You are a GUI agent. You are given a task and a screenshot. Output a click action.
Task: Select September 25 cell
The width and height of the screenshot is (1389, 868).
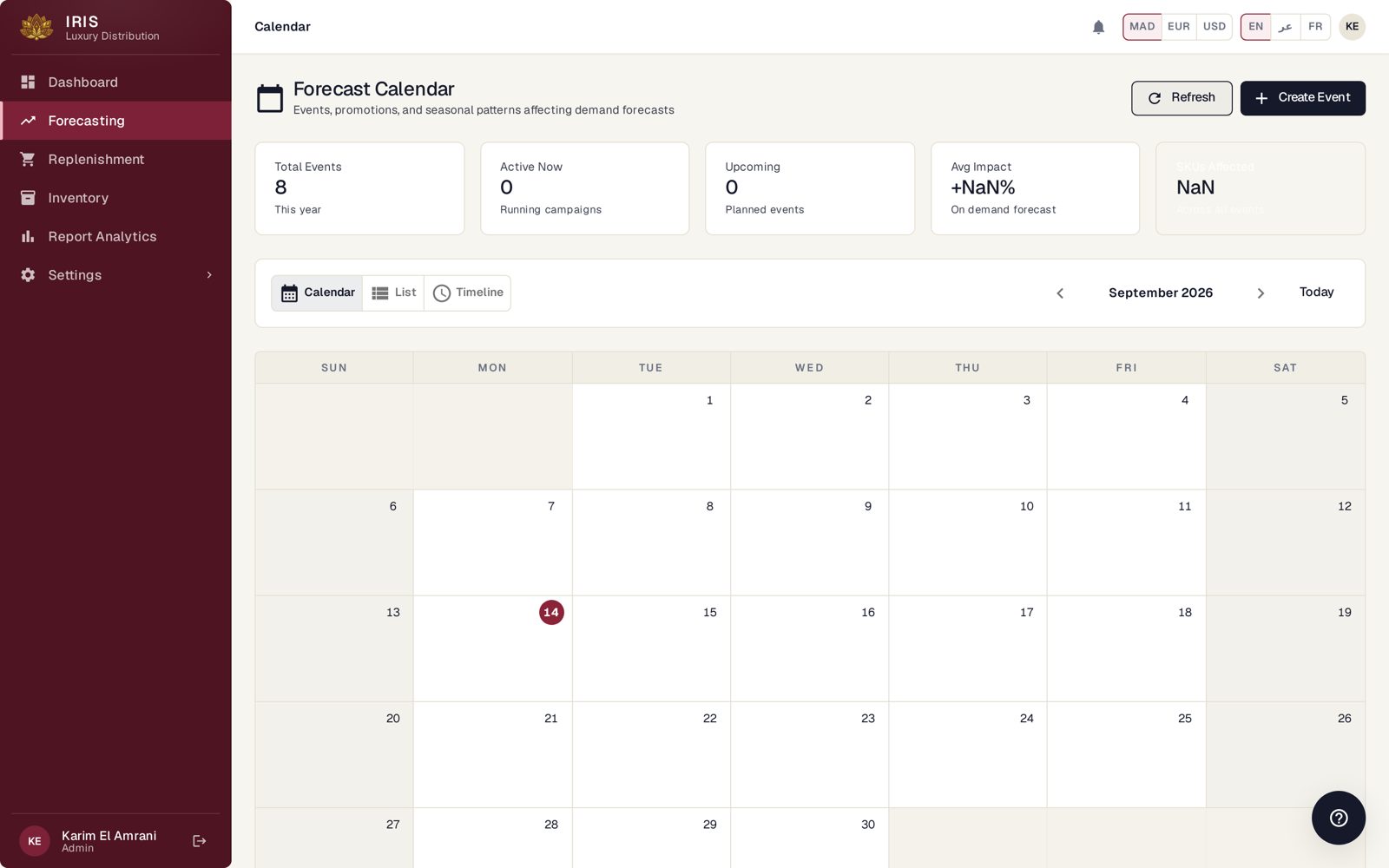[x=1126, y=754]
